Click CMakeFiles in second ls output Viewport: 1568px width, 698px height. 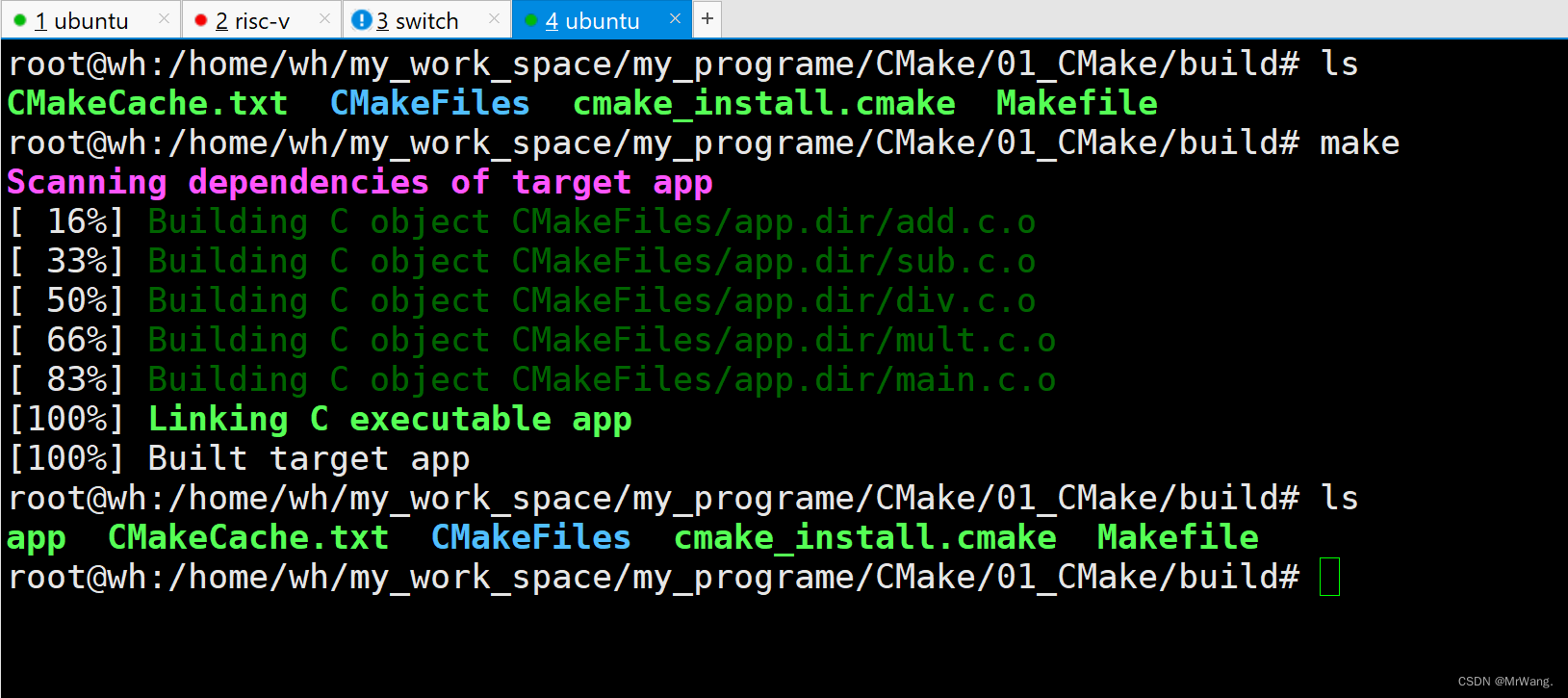tap(530, 537)
